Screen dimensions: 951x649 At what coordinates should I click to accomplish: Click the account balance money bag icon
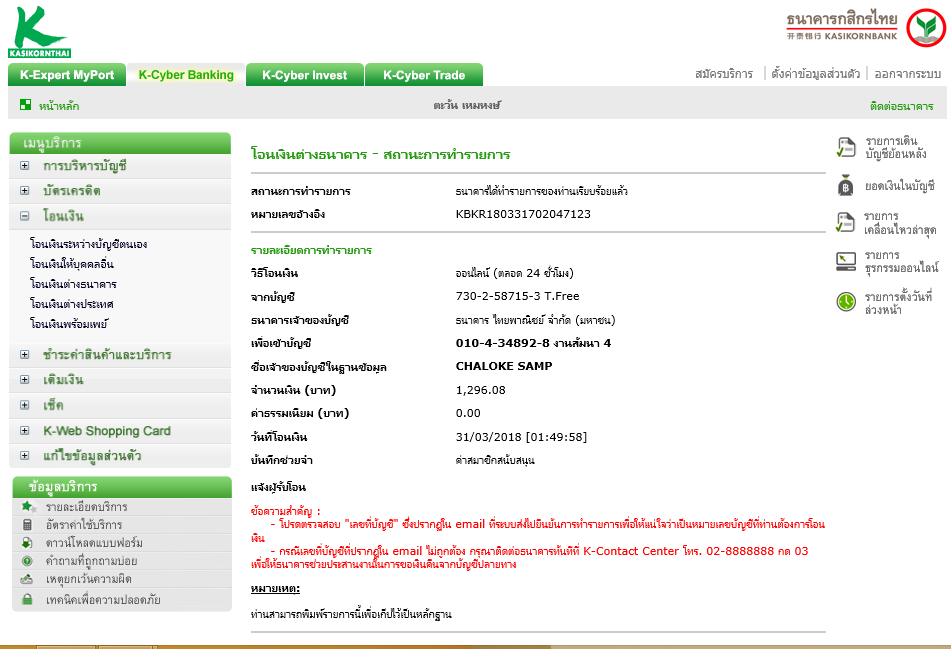tap(845, 186)
